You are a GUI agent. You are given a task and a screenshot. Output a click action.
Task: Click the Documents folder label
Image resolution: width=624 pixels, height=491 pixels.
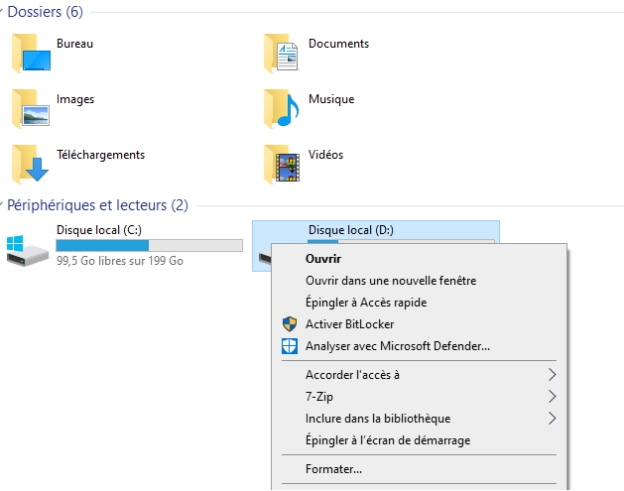click(339, 43)
